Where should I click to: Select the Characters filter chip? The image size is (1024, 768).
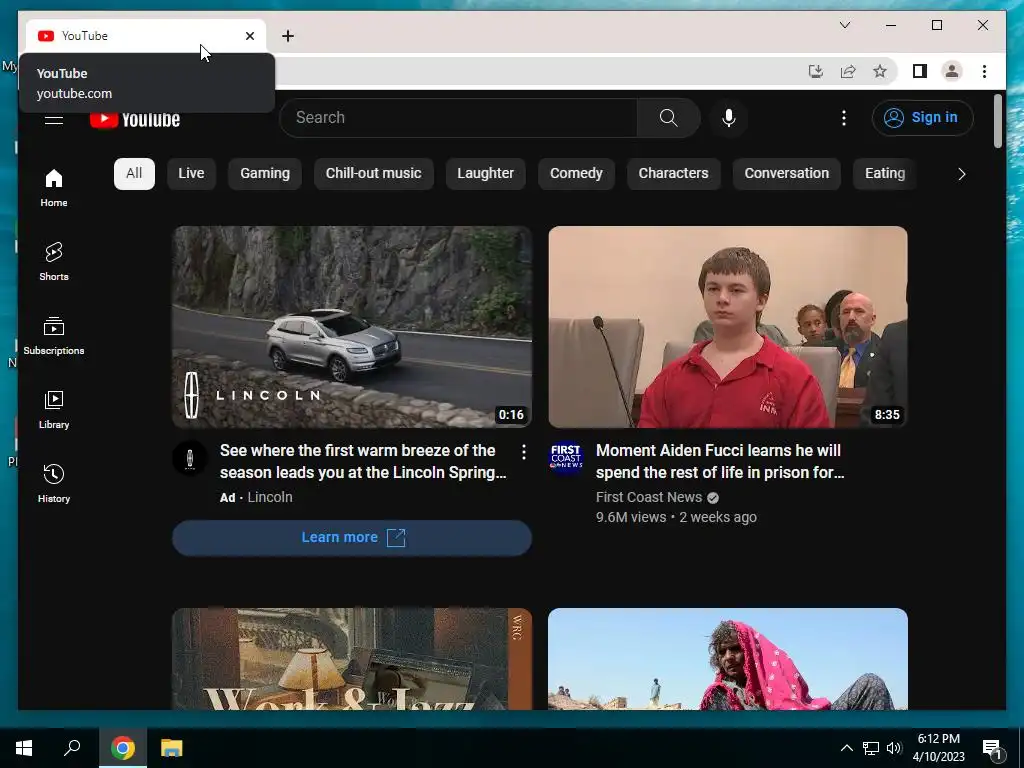(x=673, y=173)
